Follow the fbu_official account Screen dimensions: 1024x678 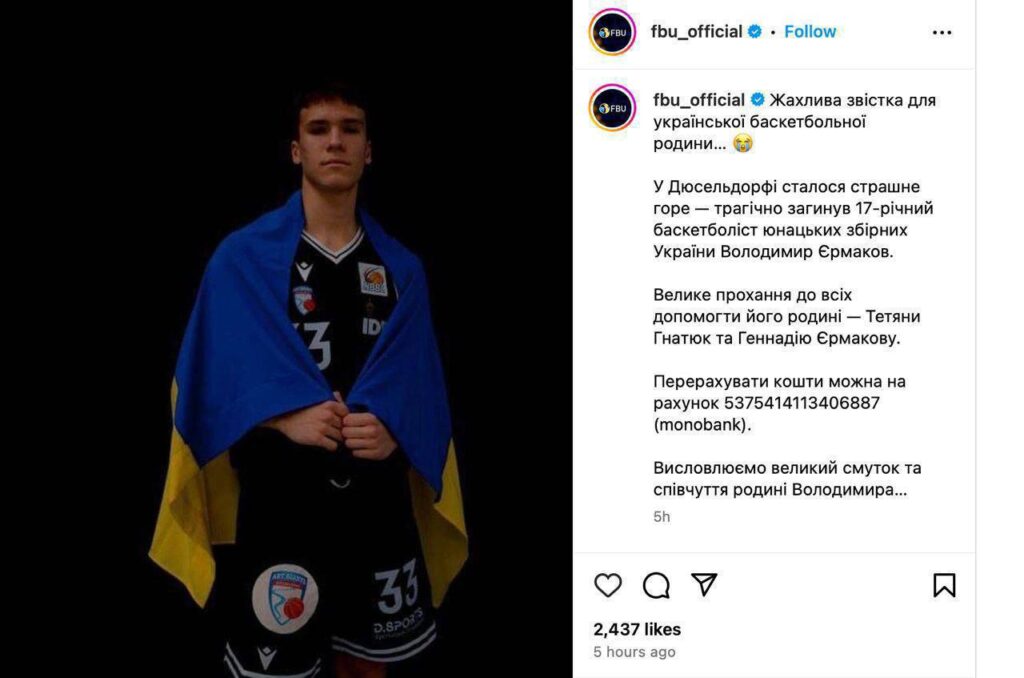(810, 31)
